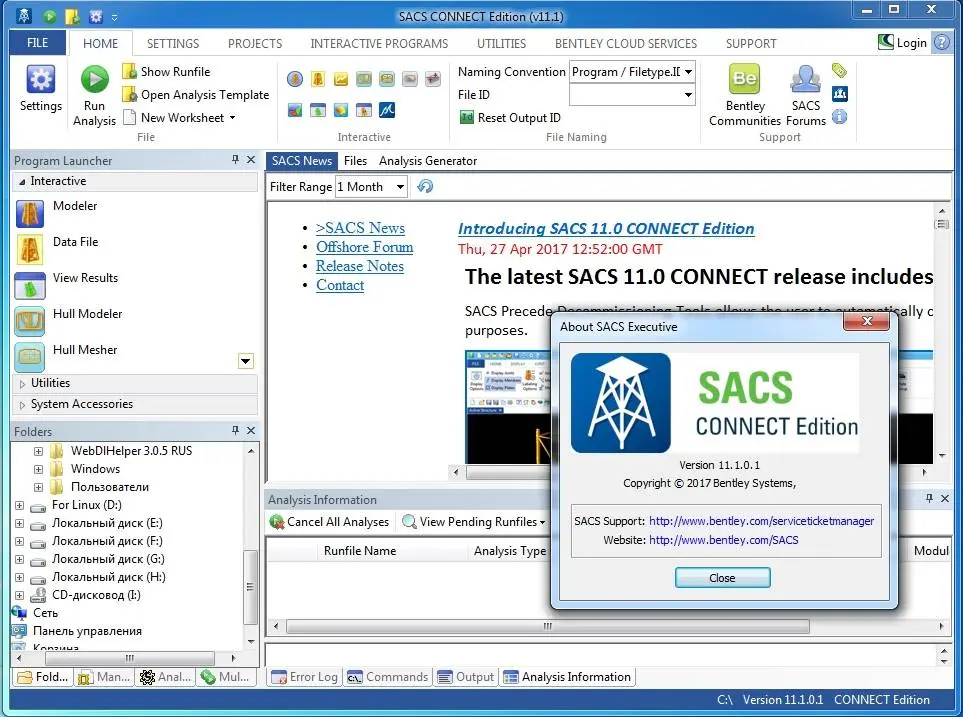Click the Run Analysis green play icon

click(x=95, y=79)
